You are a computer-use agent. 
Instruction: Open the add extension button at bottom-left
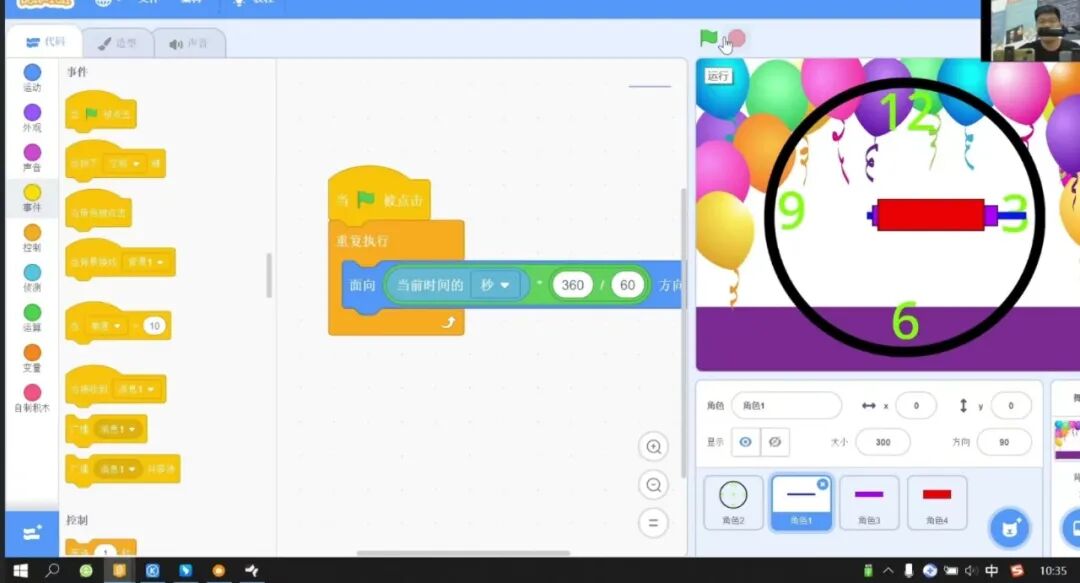point(32,533)
